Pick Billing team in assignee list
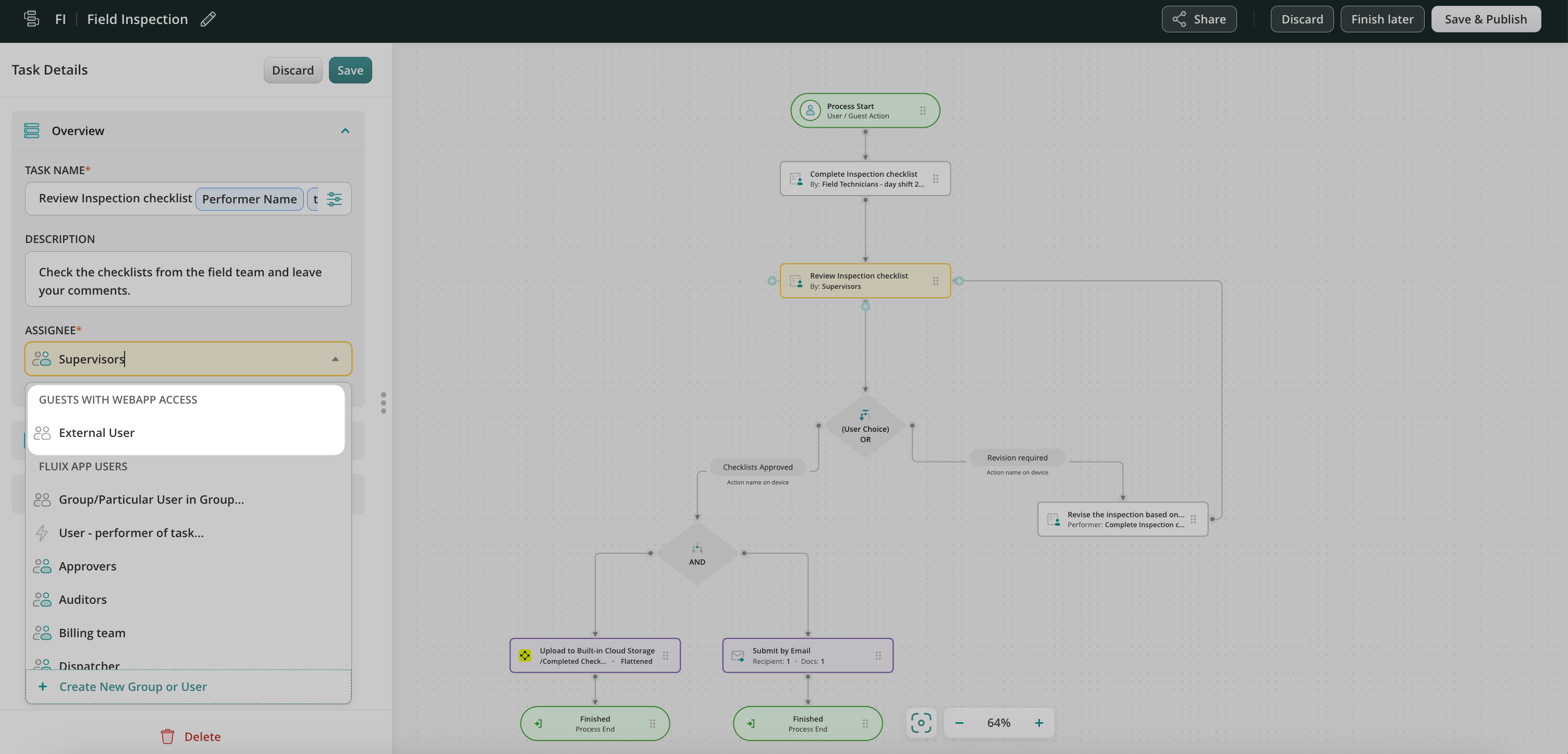The height and width of the screenshot is (754, 1568). 92,633
